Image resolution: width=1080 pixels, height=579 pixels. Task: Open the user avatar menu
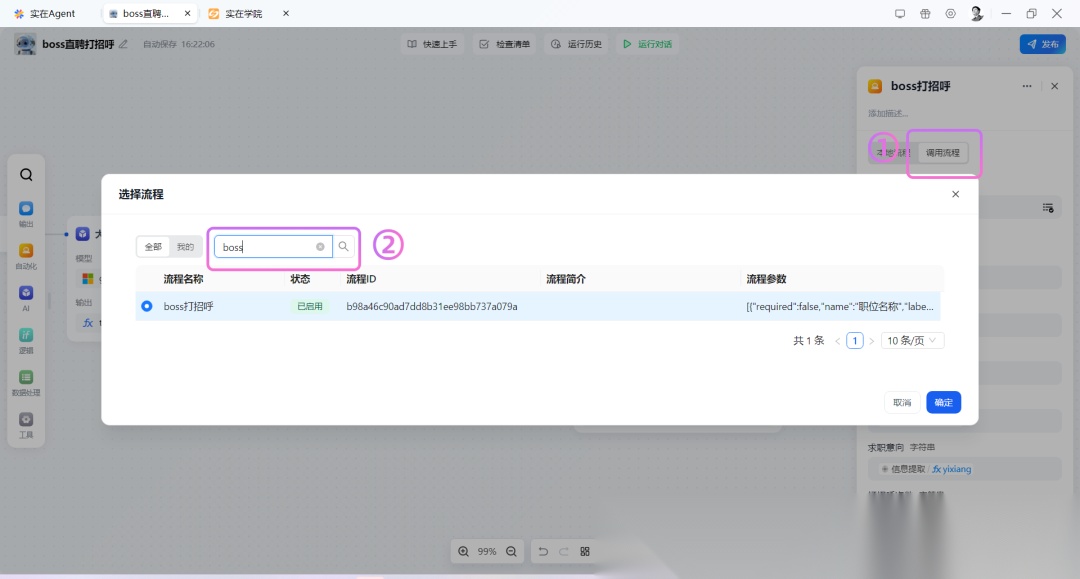(x=976, y=14)
